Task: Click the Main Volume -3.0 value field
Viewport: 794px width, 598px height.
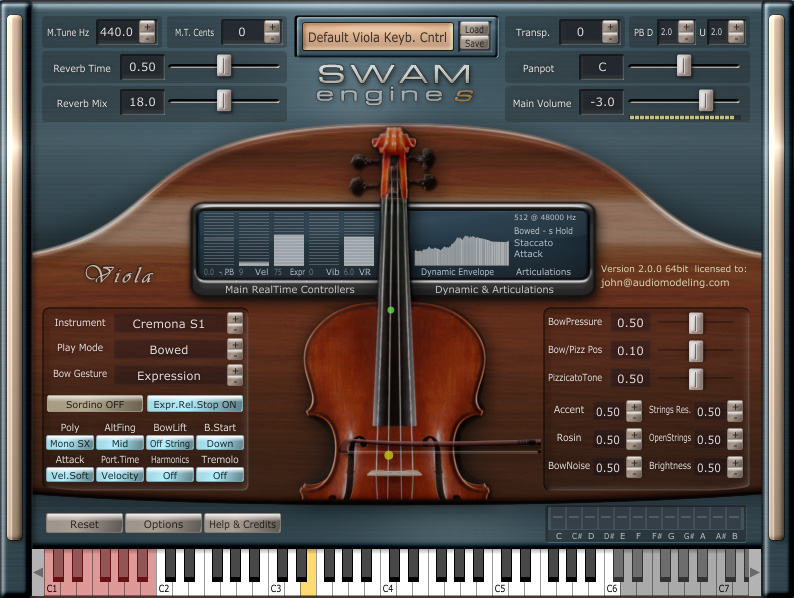Action: [602, 102]
